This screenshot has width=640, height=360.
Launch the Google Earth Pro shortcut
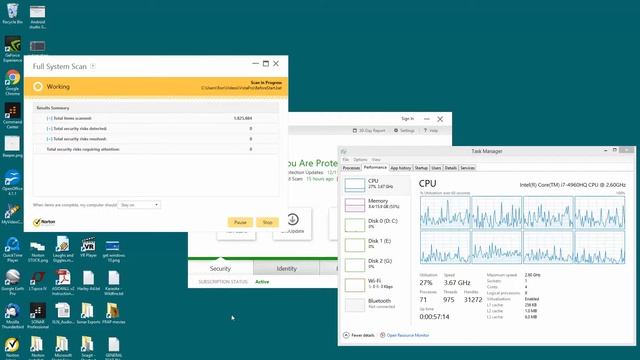click(x=12, y=282)
